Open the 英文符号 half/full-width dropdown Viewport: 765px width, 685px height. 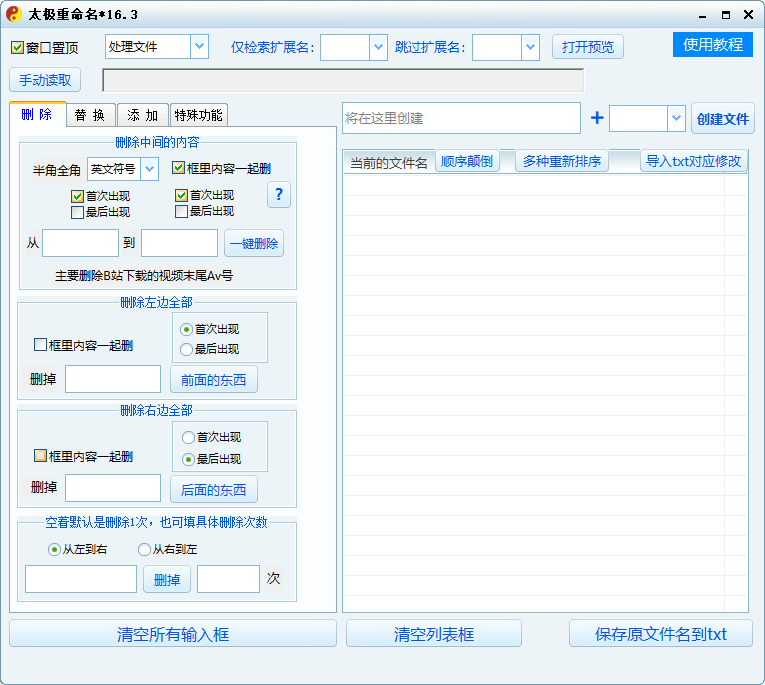pyautogui.click(x=150, y=169)
